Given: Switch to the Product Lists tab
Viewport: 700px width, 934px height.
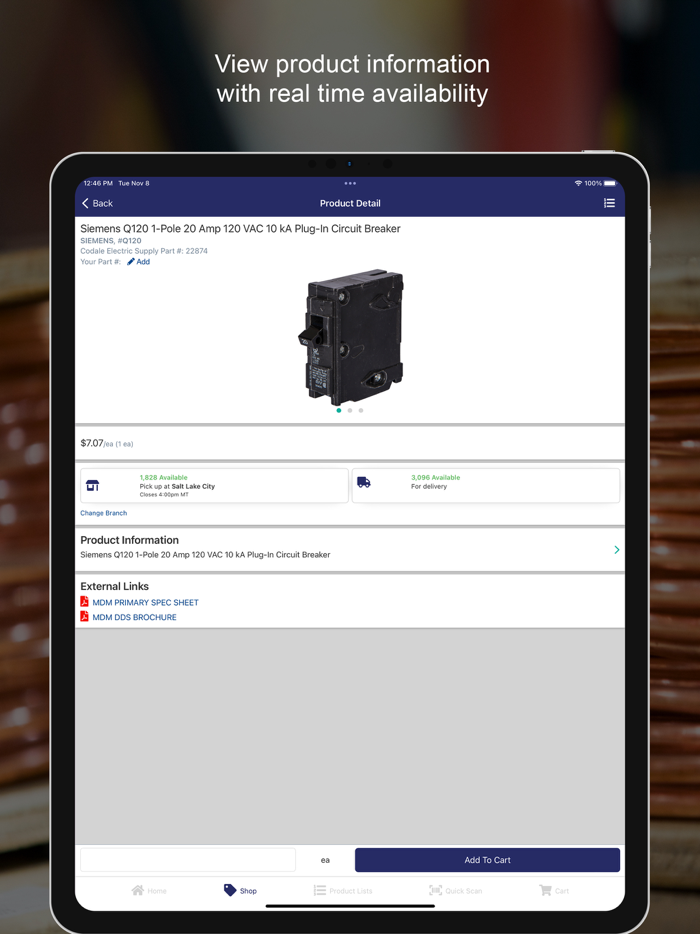Looking at the screenshot, I should pyautogui.click(x=343, y=891).
